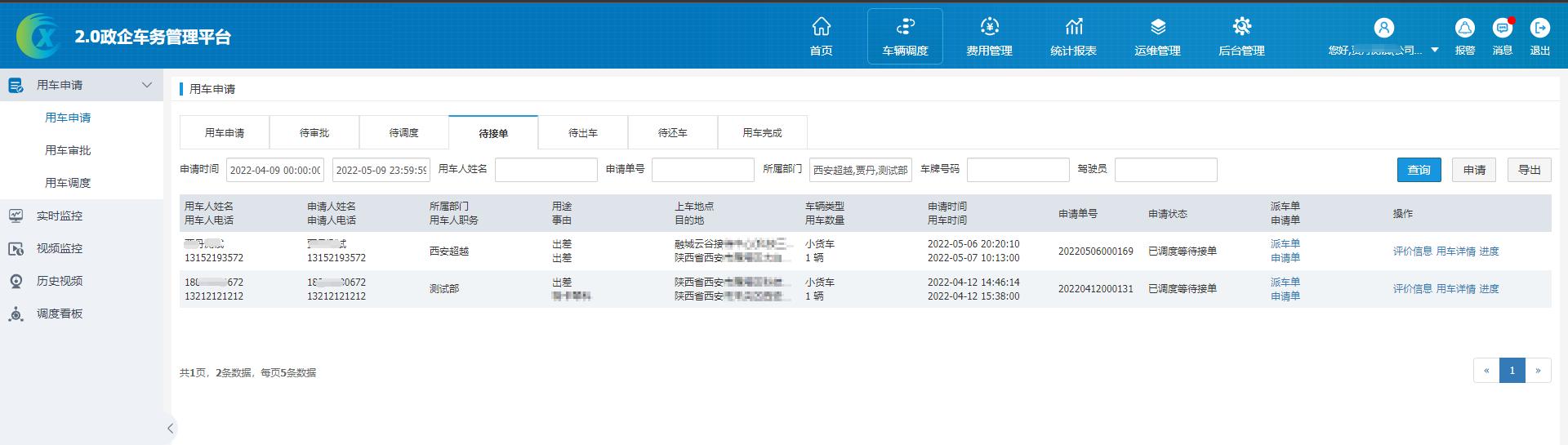Click 调度看板 sidebar icon
This screenshot has width=1568, height=445.
coord(16,314)
